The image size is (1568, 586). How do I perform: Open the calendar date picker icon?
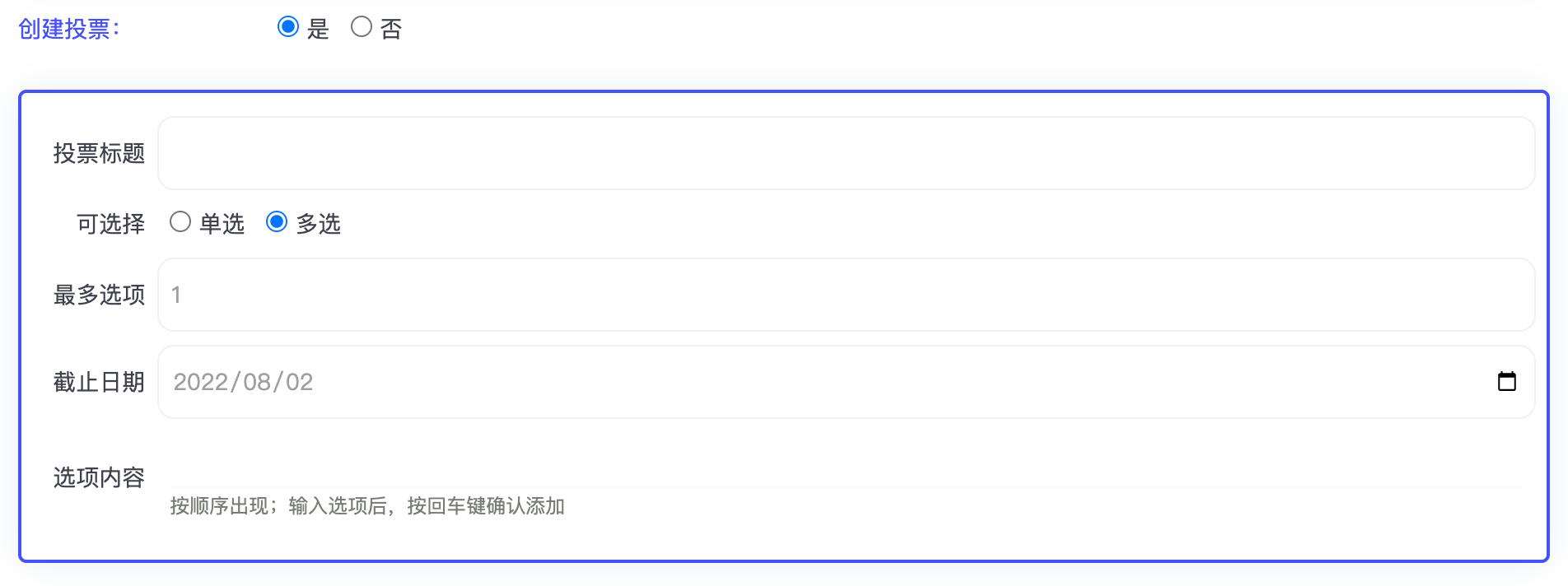point(1506,382)
